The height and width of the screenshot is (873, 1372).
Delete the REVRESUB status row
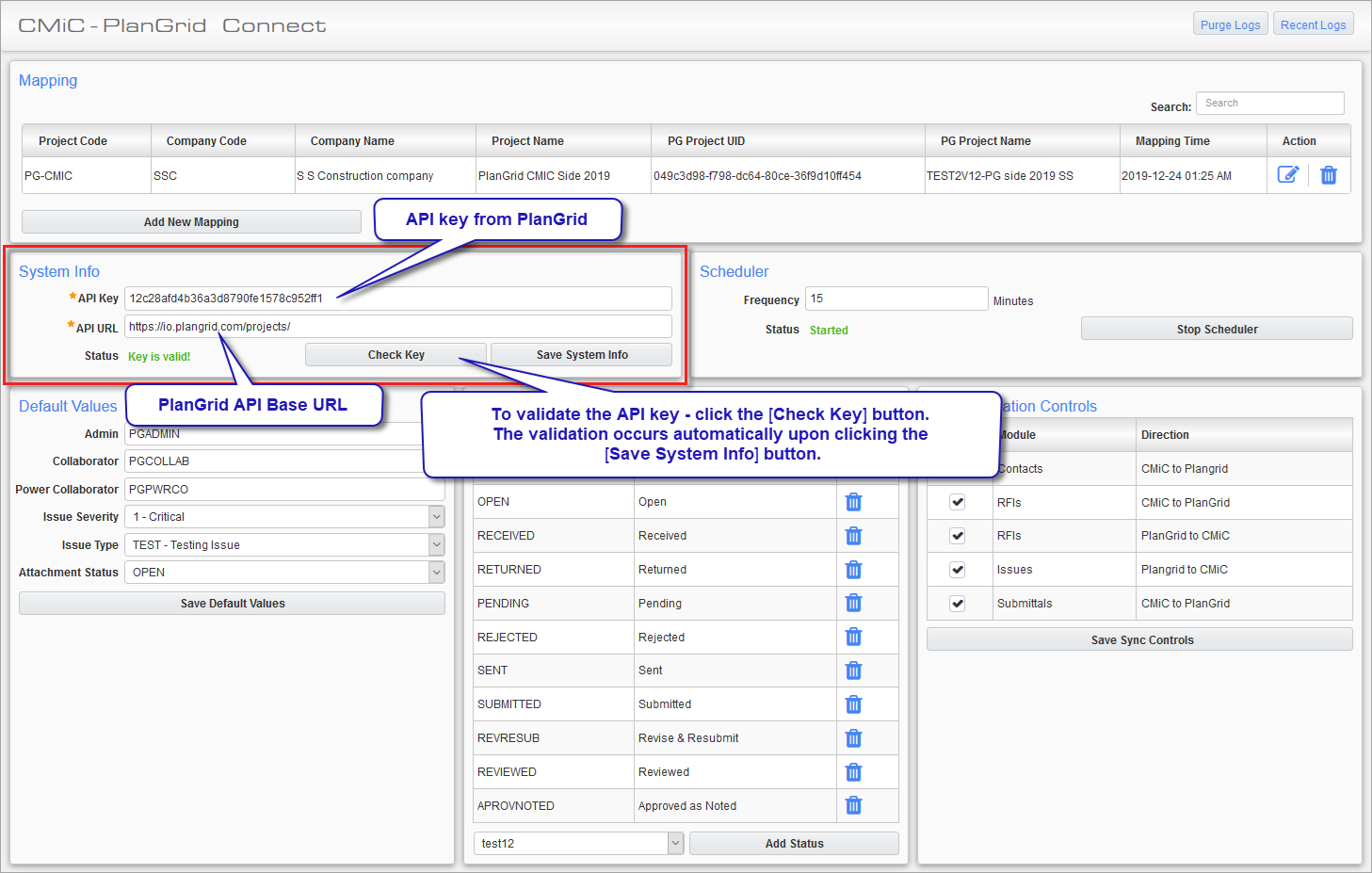click(853, 738)
